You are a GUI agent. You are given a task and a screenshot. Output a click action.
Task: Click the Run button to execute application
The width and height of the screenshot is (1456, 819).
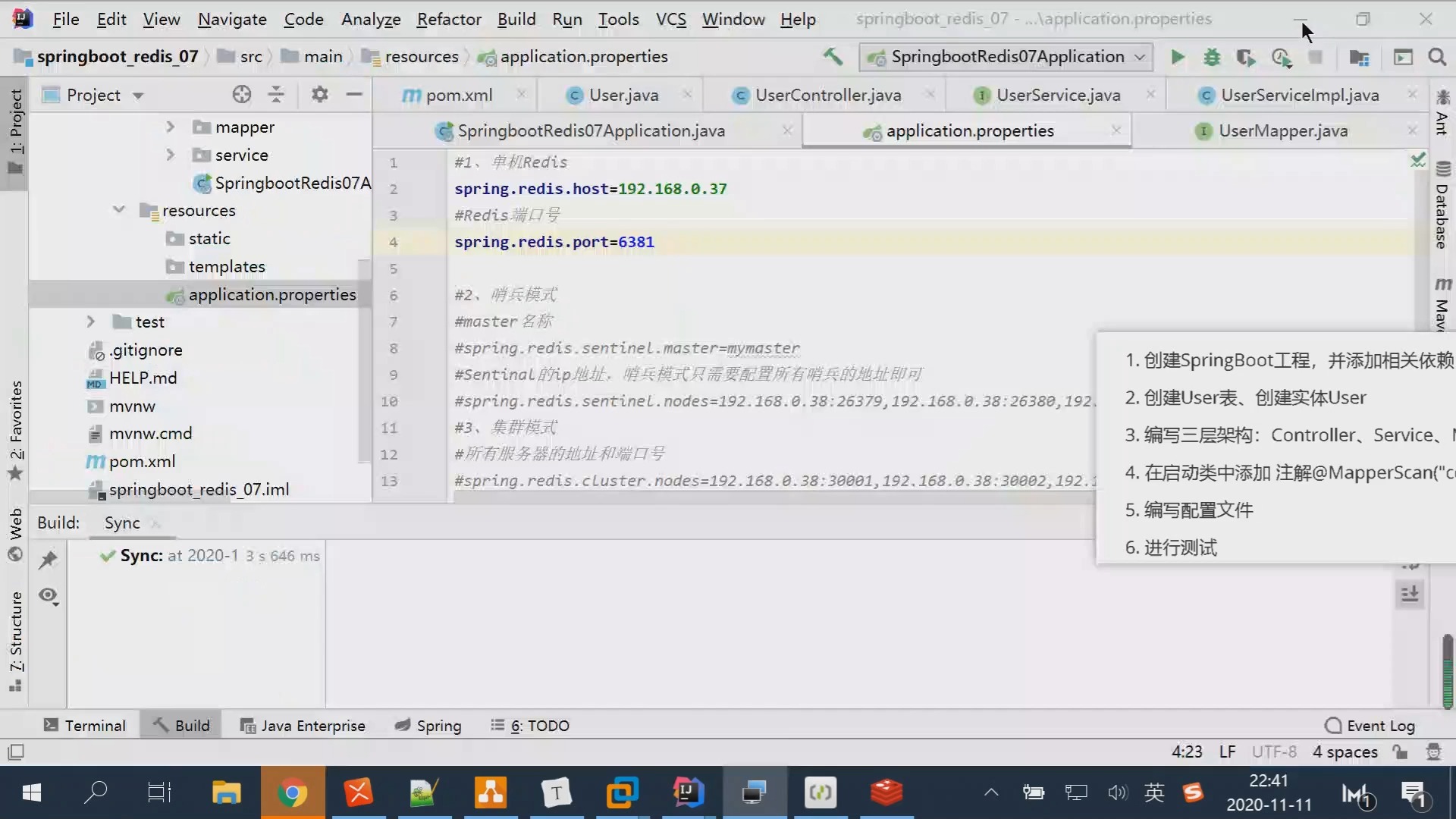point(1176,57)
